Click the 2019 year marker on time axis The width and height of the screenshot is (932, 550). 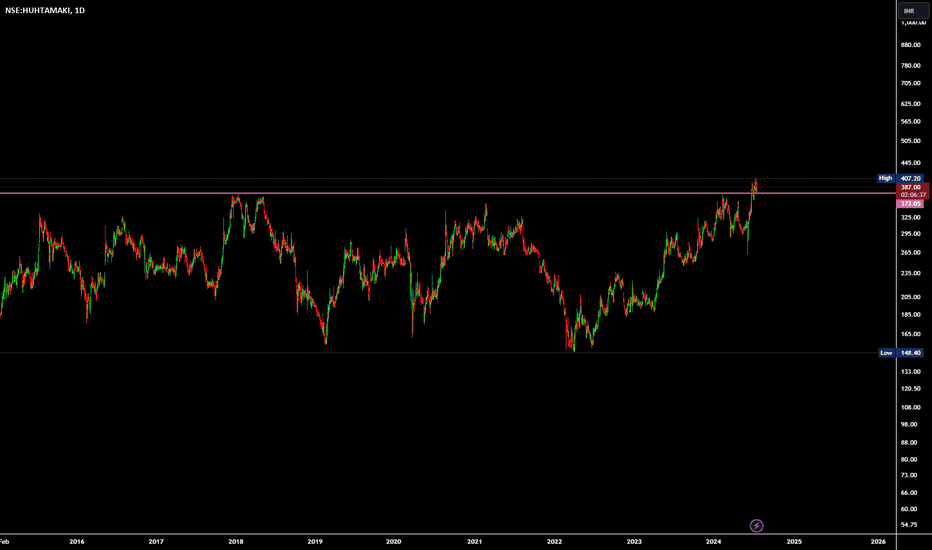click(x=315, y=542)
